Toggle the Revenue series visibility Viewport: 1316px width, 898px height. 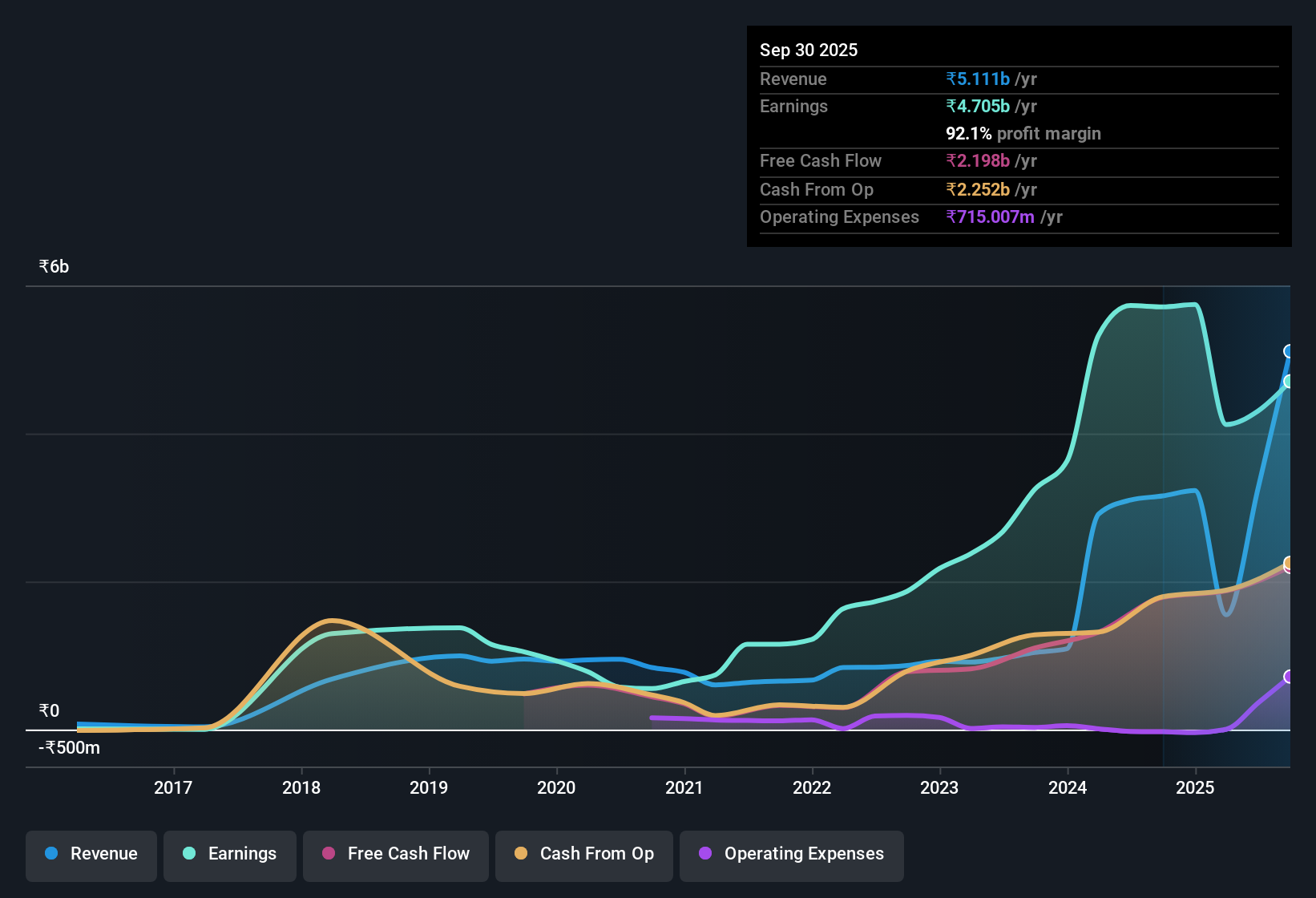(91, 854)
